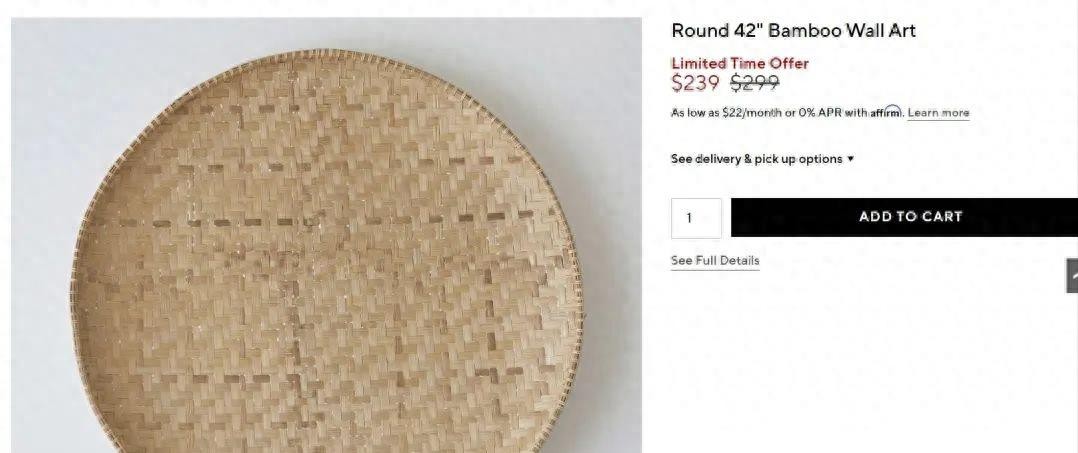Select the $239 sale price
This screenshot has width=1078, height=453.
coord(695,84)
